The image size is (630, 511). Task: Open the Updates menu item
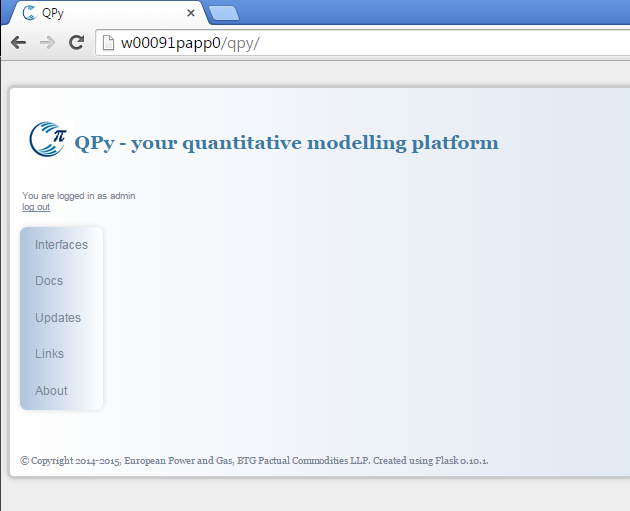(58, 317)
